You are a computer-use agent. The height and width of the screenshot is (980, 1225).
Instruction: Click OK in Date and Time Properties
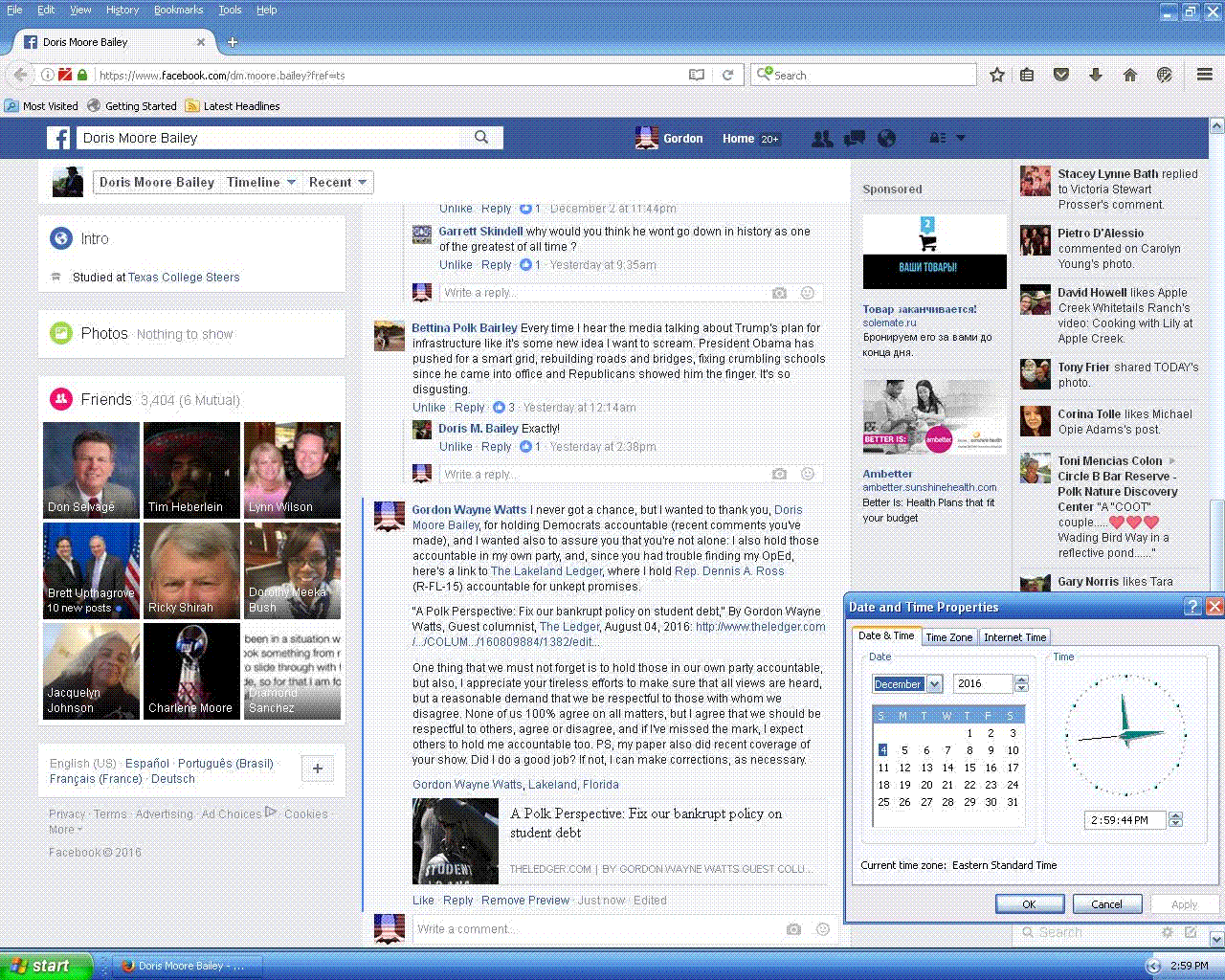(1029, 903)
